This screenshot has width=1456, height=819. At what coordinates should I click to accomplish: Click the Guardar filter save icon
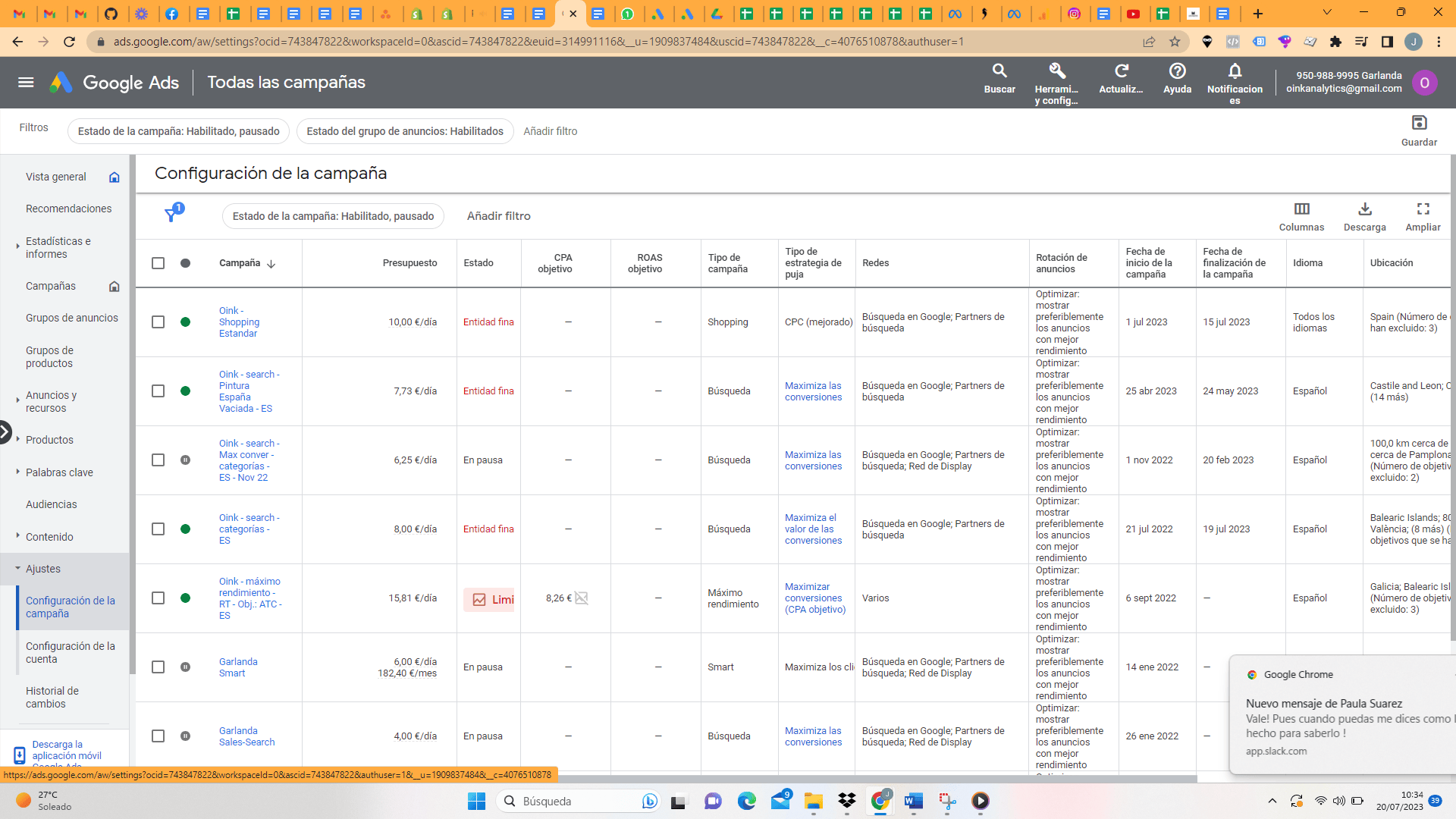point(1419,123)
